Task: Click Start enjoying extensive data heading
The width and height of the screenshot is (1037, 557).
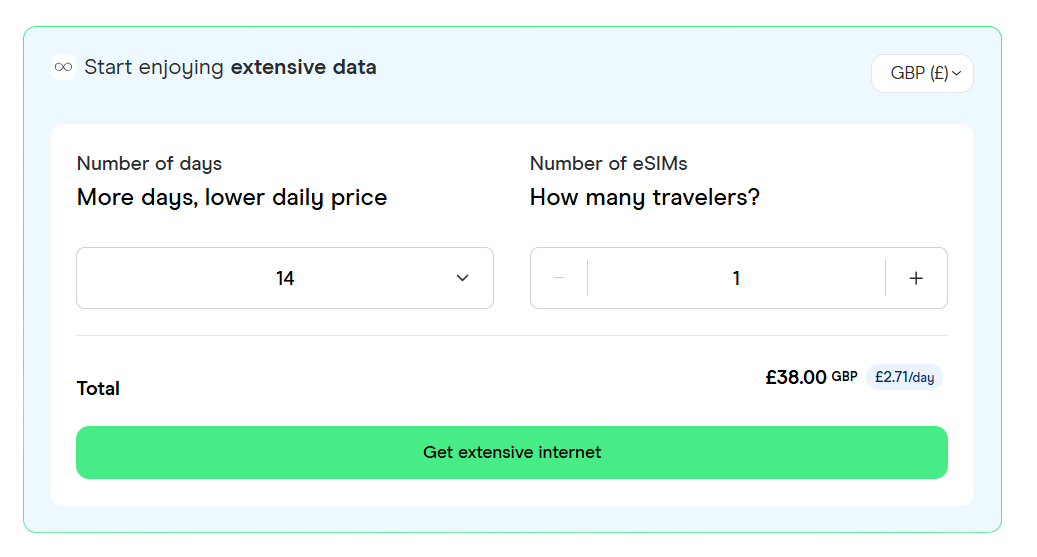Action: point(230,67)
